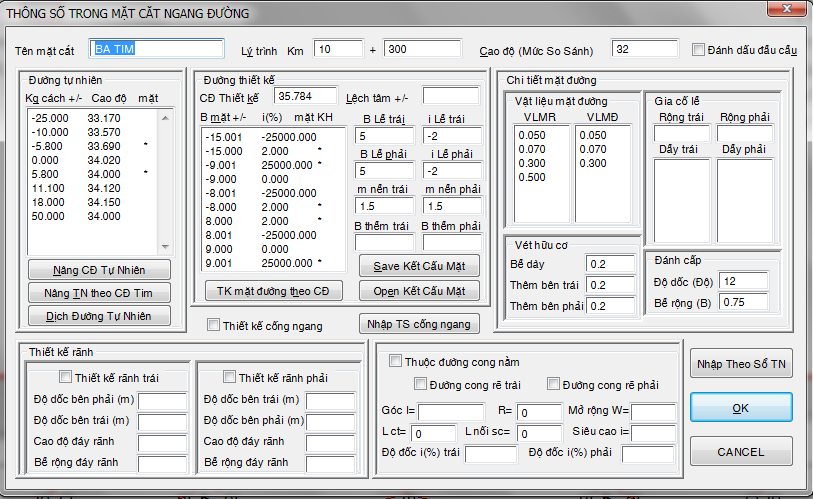Click the Độ dốc (Độ) field
This screenshot has height=499, width=813.
744,281
